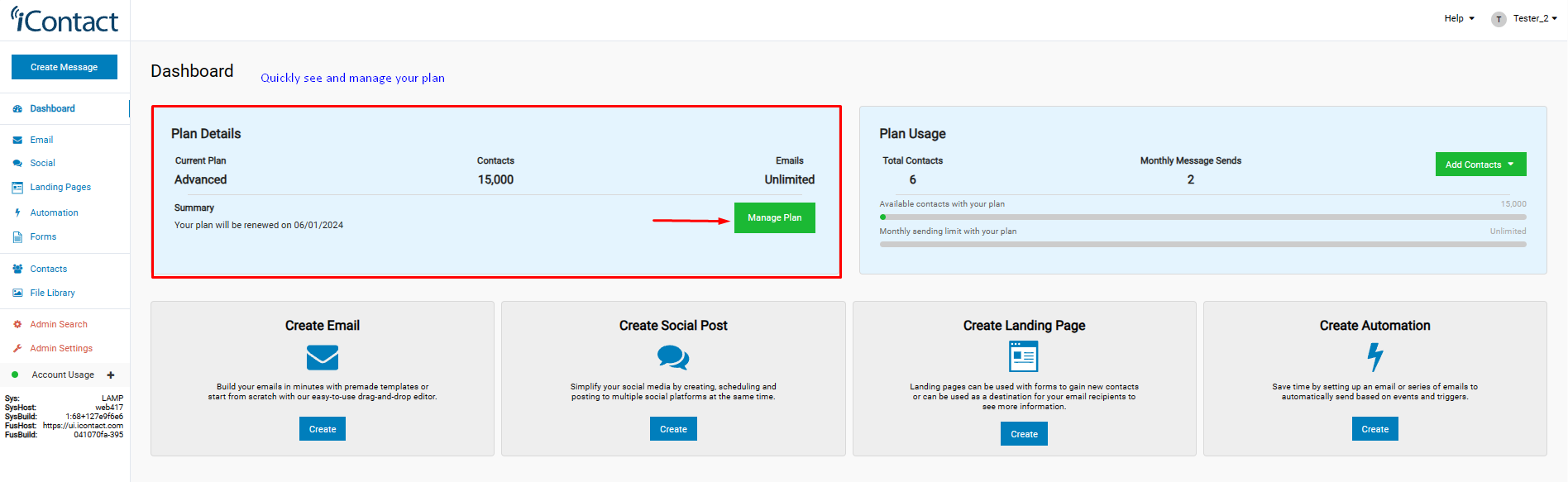1568x482 pixels.
Task: Click the Automation lightning bolt sidebar icon
Action: [x=17, y=212]
